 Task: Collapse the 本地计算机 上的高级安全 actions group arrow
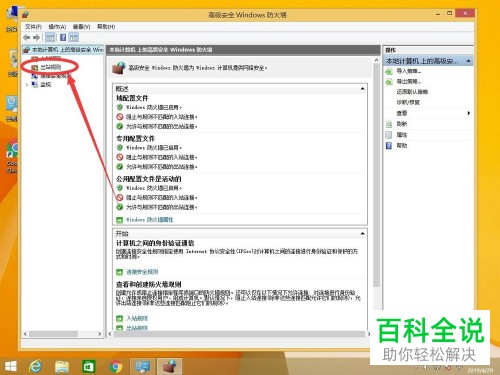pos(468,61)
